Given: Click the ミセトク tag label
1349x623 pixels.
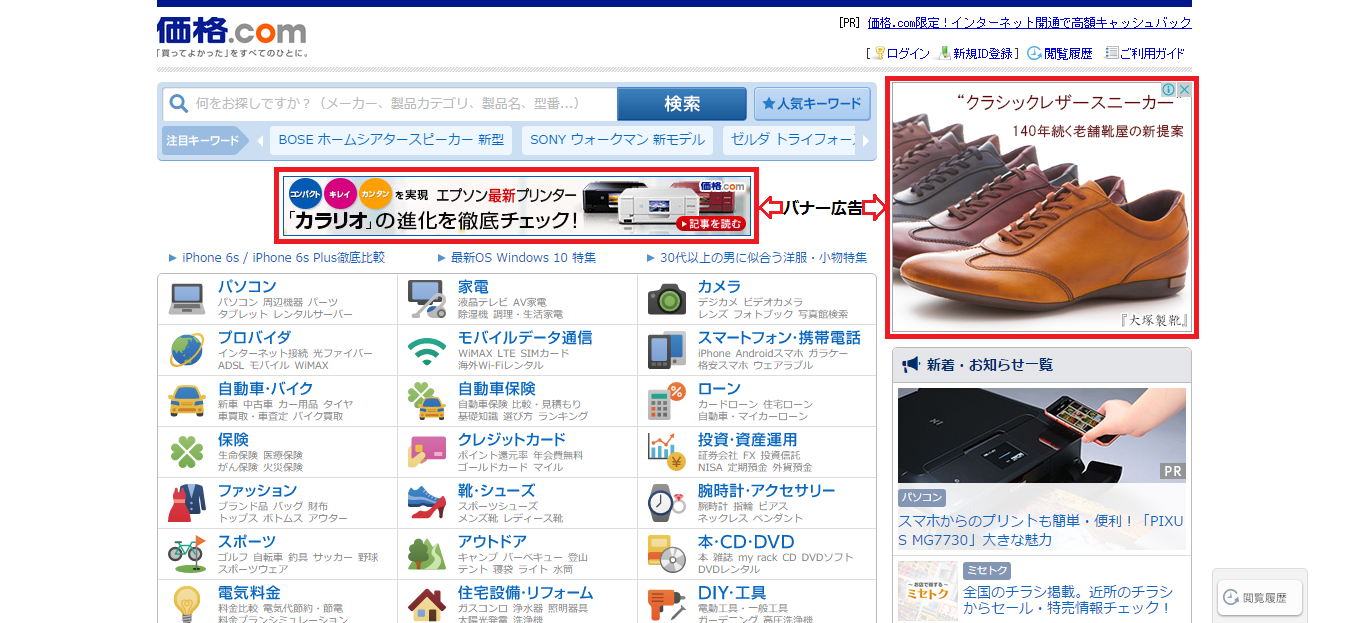Looking at the screenshot, I should coord(986,570).
